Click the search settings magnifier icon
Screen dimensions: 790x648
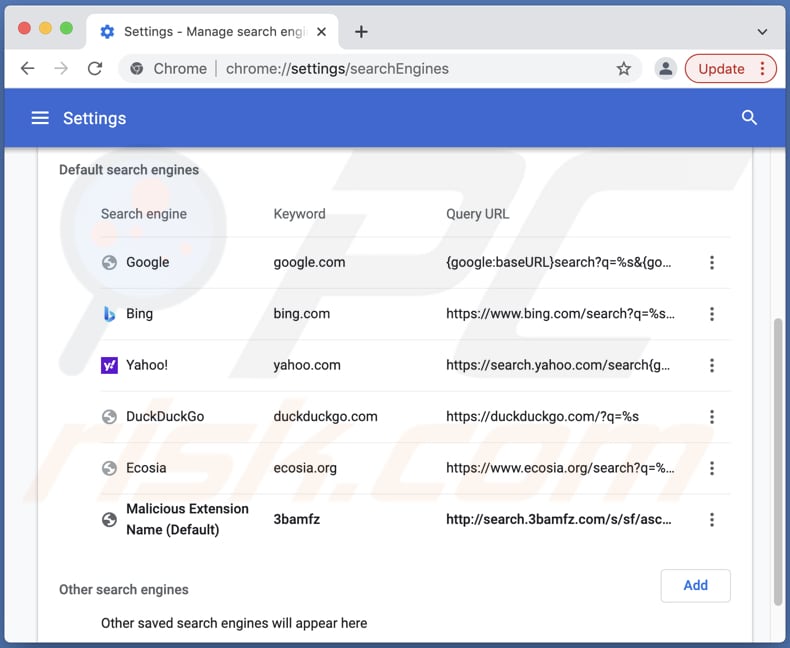749,118
